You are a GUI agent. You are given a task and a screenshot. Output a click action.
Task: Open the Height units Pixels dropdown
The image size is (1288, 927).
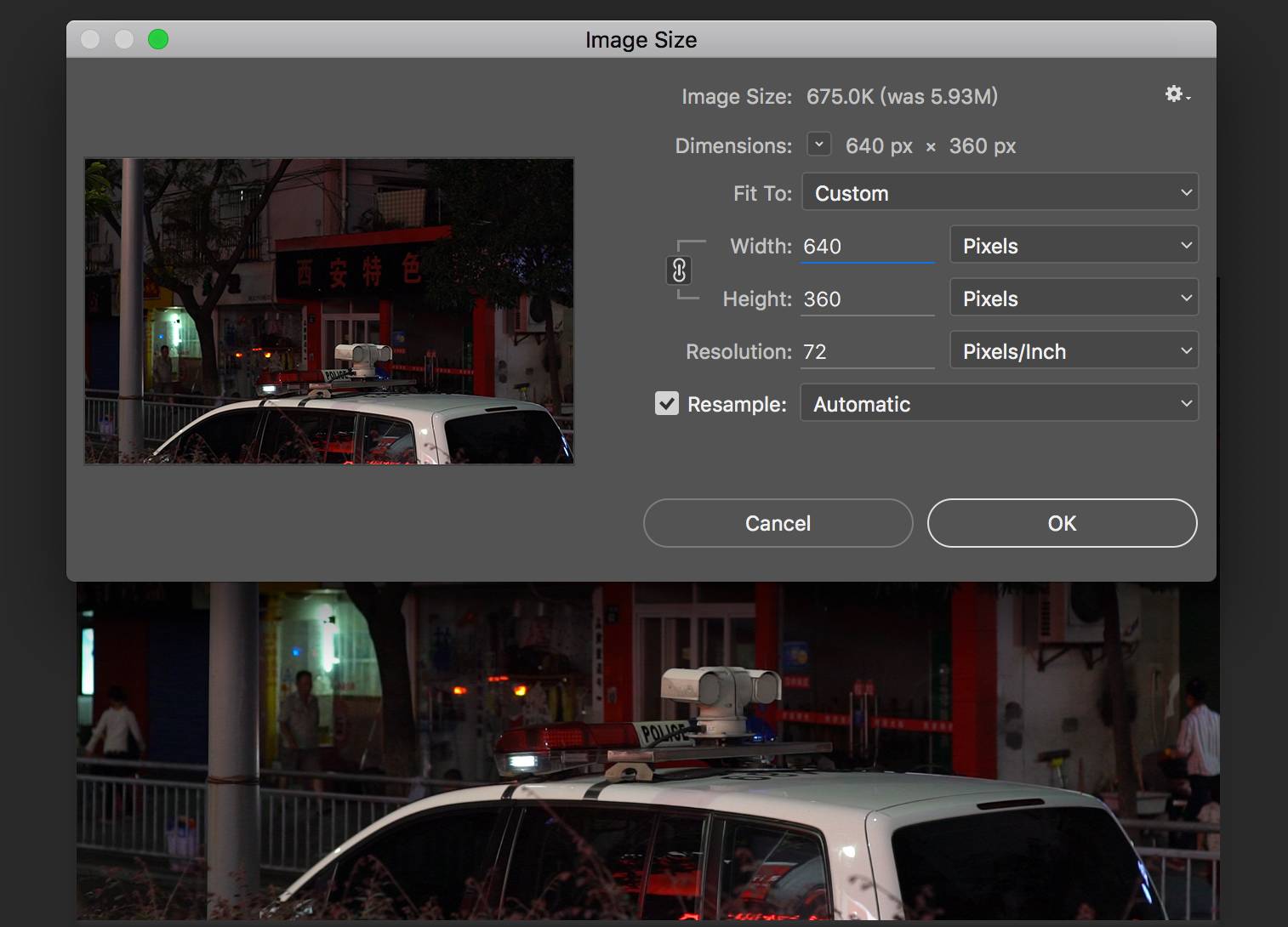pos(1074,299)
